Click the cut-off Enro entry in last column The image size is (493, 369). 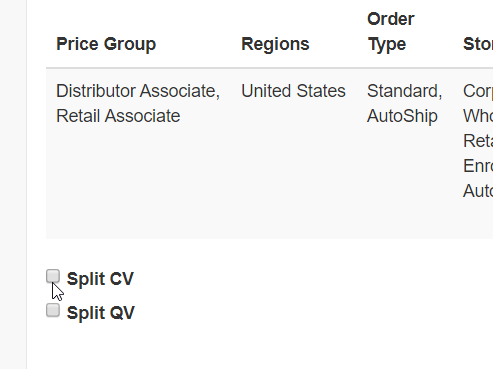[478, 166]
